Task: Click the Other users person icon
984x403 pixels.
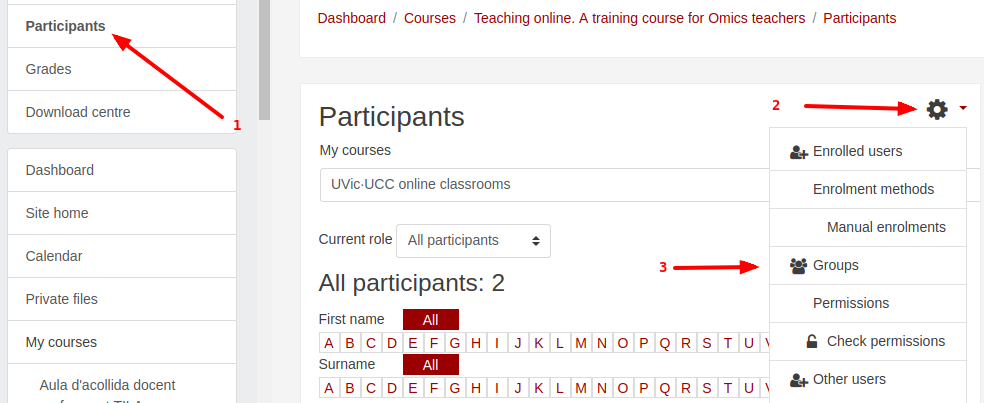Action: 798,380
